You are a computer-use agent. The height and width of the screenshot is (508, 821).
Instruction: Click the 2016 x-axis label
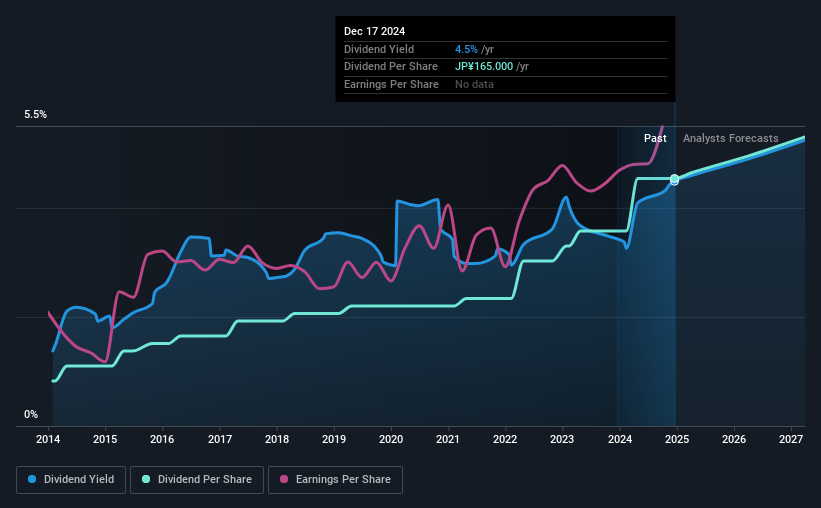coord(162,439)
